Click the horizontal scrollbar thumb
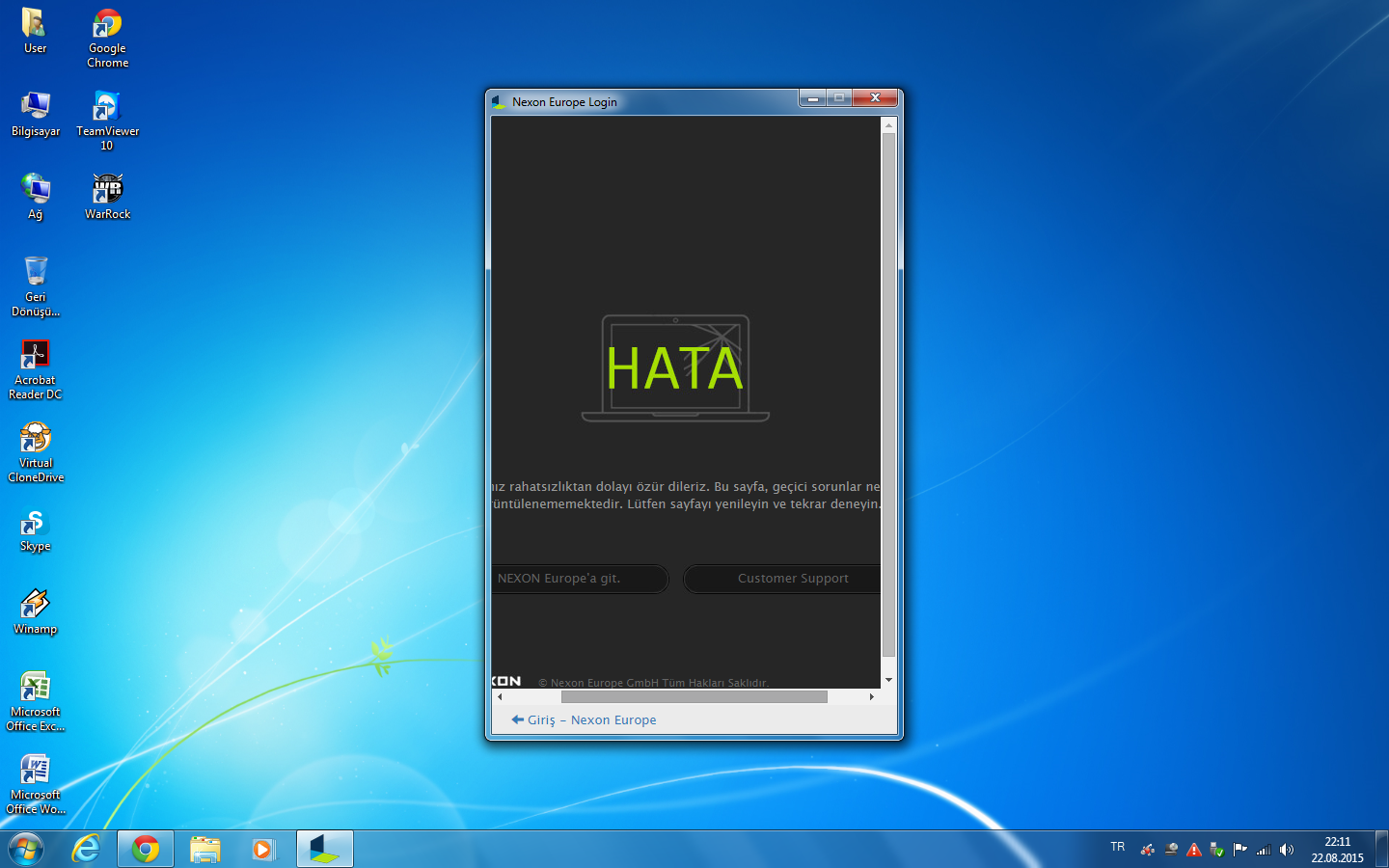 tap(694, 696)
